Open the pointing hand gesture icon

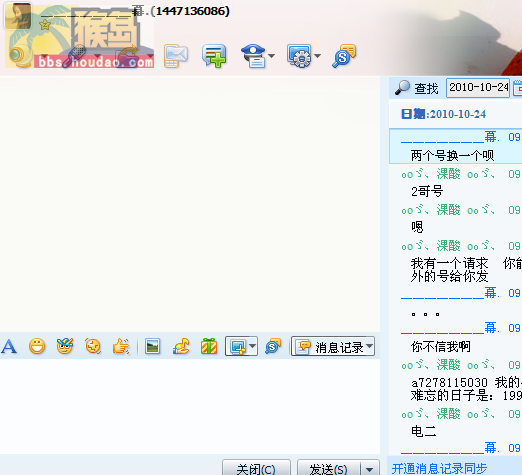(121, 346)
